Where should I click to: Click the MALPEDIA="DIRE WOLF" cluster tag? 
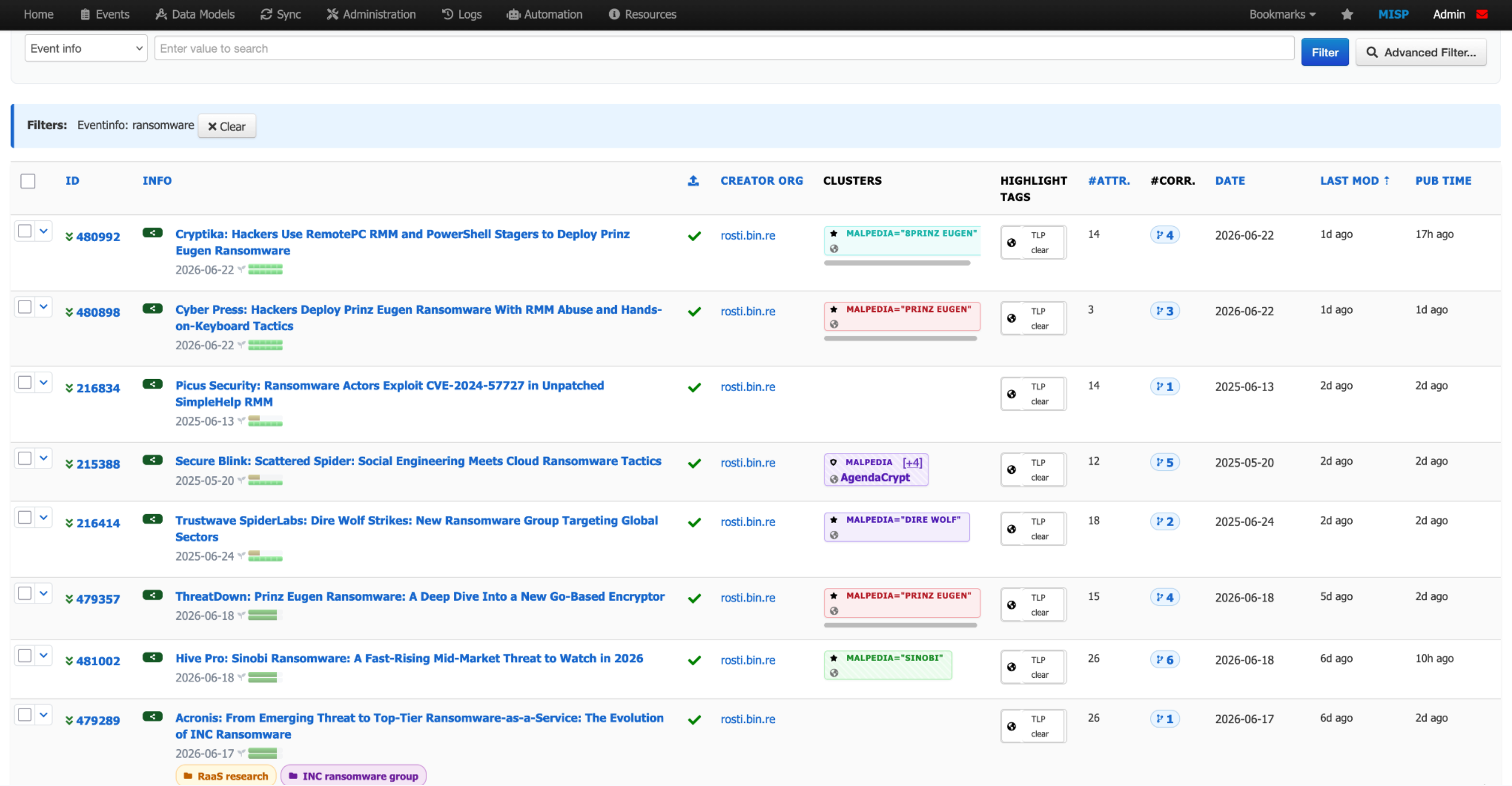(896, 526)
